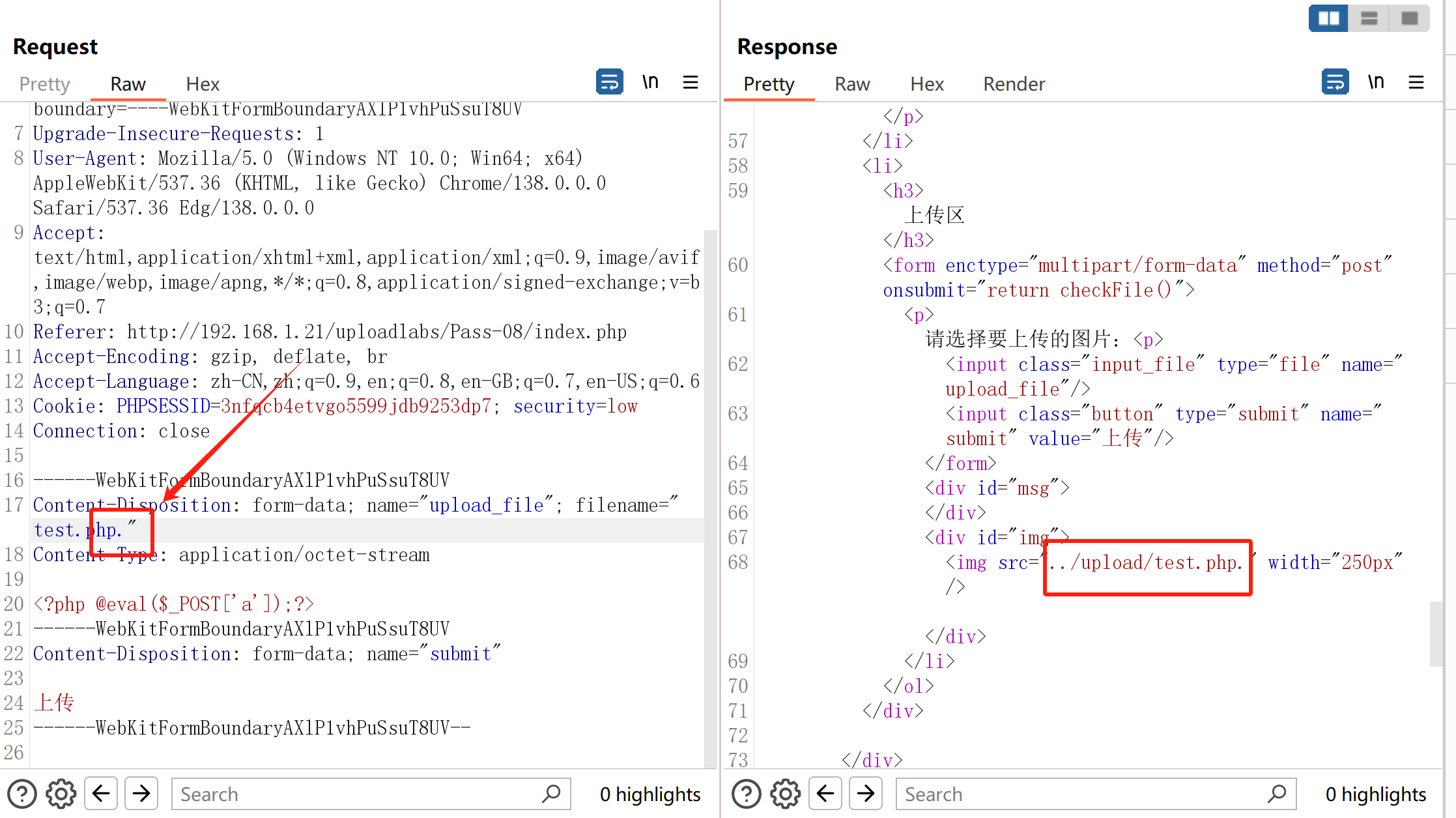Viewport: 1456px width, 818px height.
Task: Toggle word wrap in Request panel
Action: pyautogui.click(x=610, y=82)
